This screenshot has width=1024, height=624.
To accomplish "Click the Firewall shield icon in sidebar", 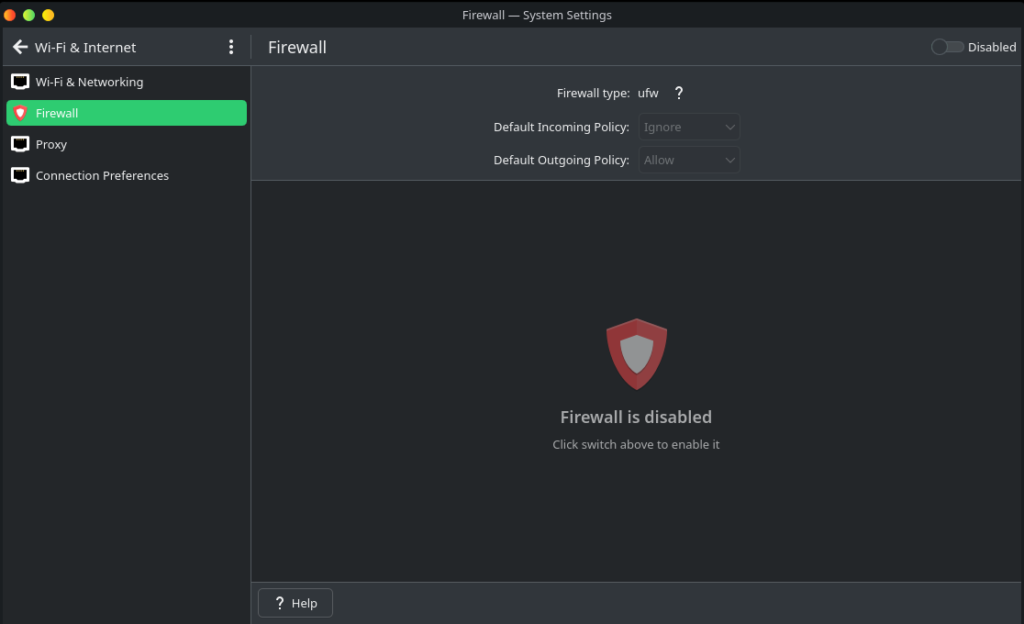I will 20,113.
